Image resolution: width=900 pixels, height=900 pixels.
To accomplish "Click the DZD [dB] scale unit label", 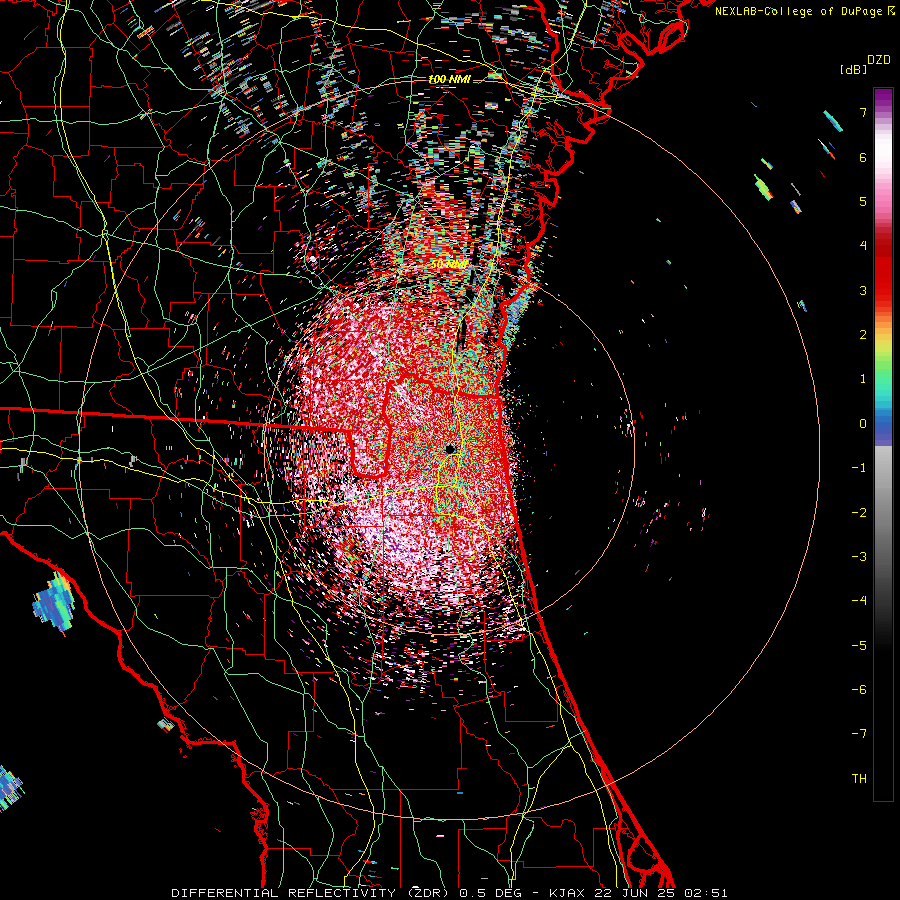I will tap(866, 64).
